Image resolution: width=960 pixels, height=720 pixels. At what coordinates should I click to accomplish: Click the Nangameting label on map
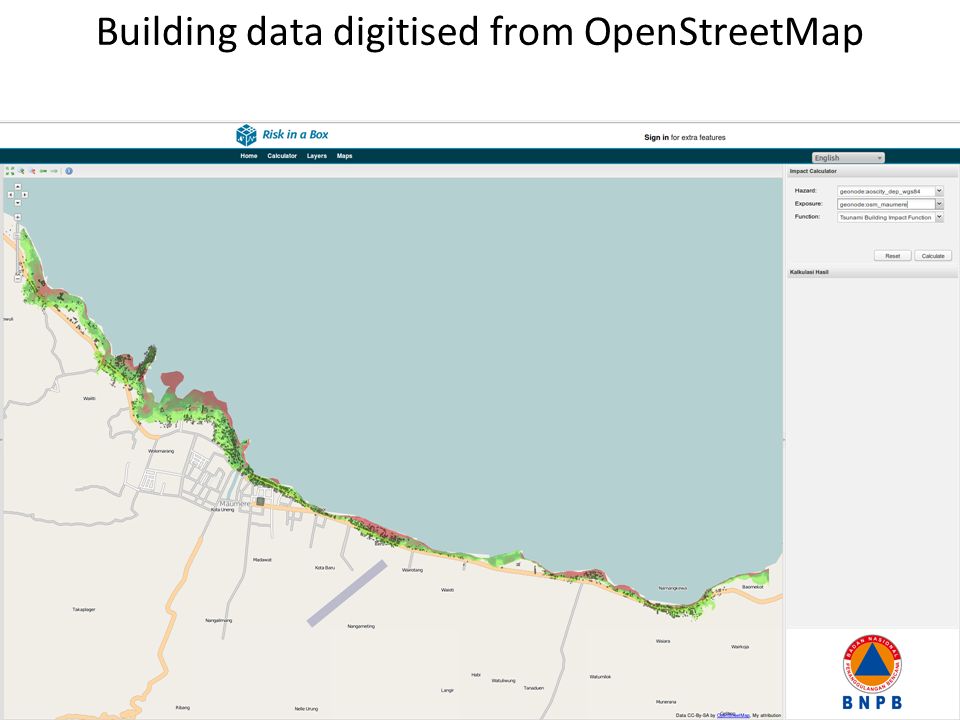tap(361, 626)
